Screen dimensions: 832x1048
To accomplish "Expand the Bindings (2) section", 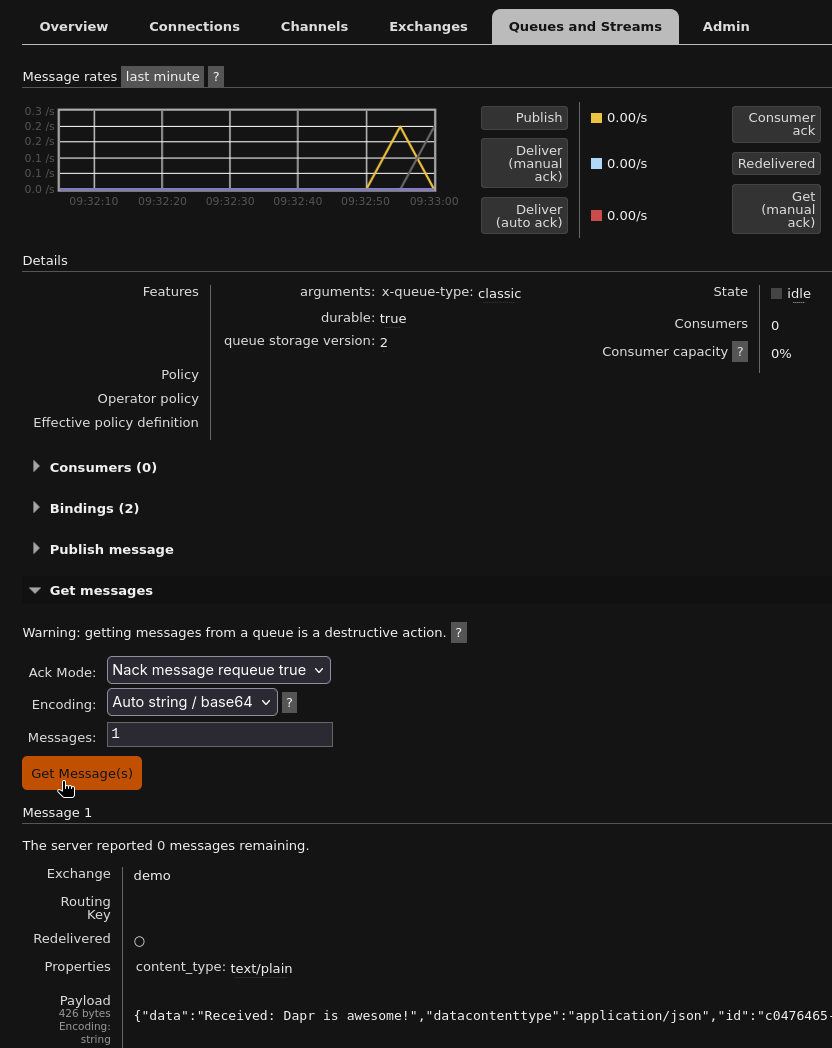I will [x=94, y=508].
